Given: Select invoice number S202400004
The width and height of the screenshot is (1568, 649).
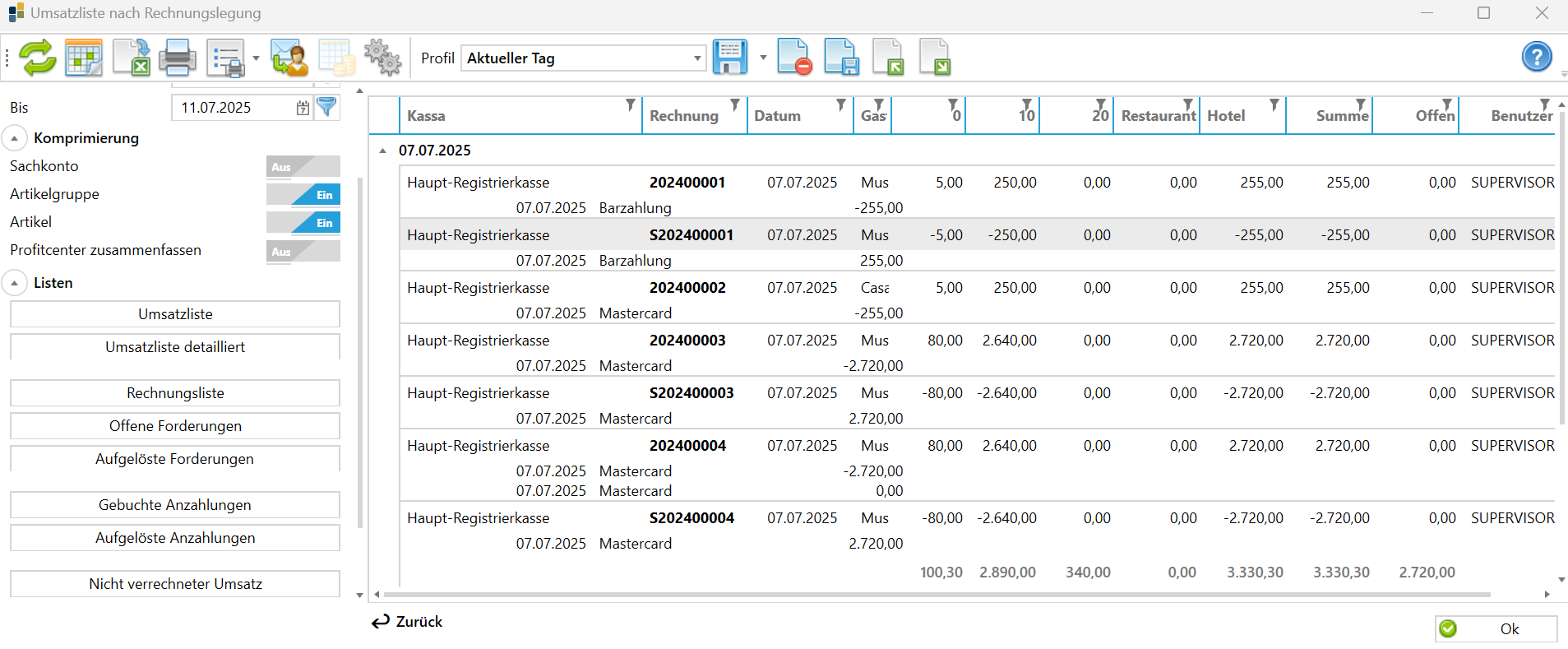Looking at the screenshot, I should pos(691,518).
